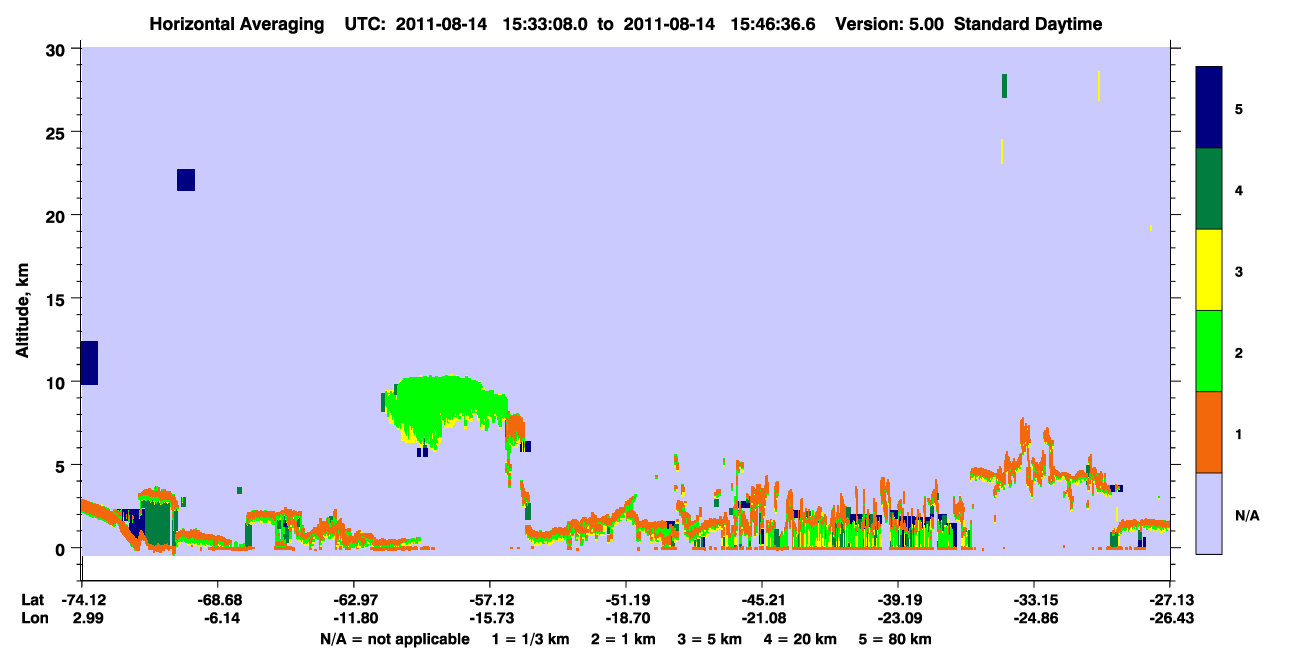Click longitude value -15.73
Image resolution: width=1300 pixels, height=667 pixels.
click(490, 619)
